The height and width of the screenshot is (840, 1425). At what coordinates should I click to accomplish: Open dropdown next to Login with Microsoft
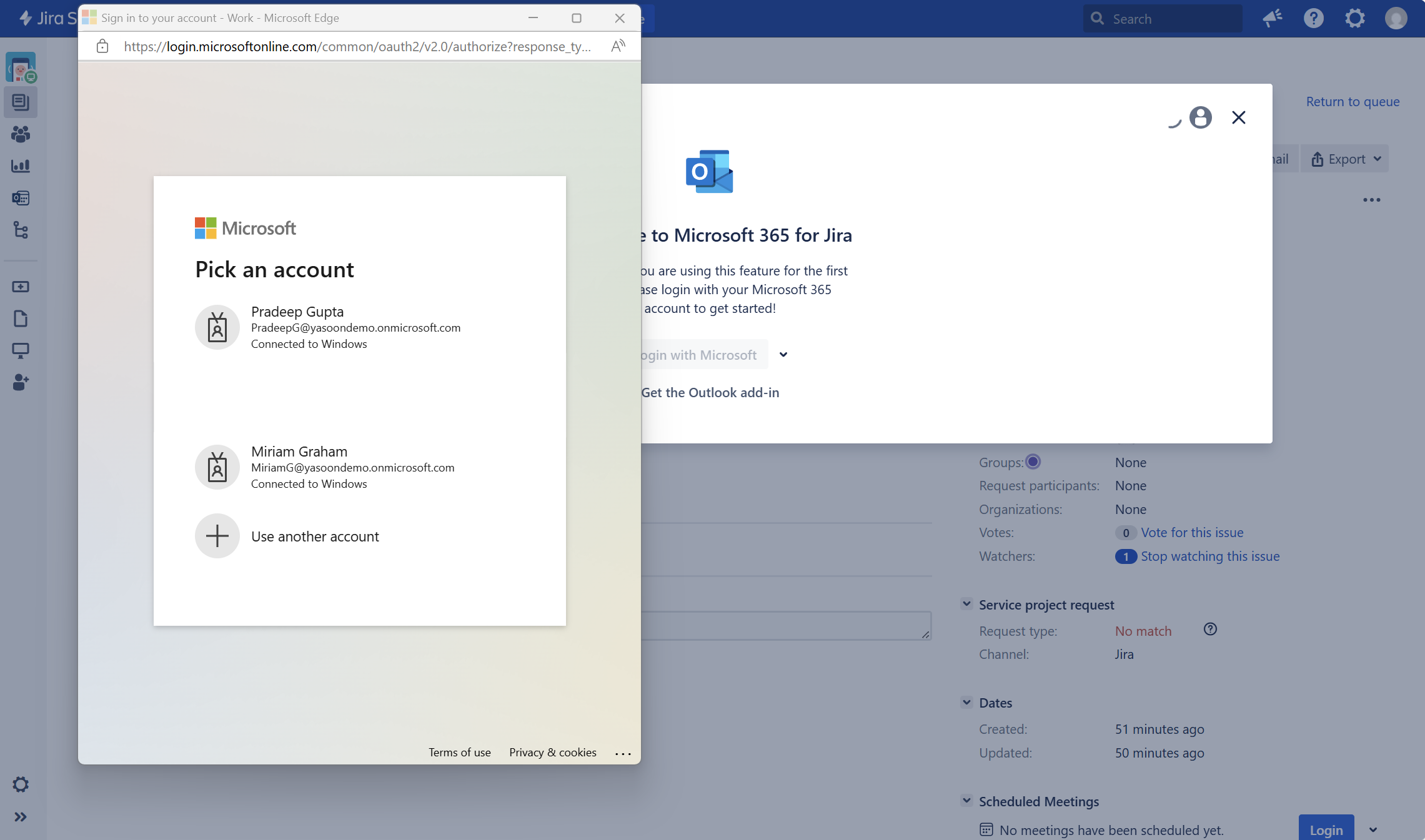click(783, 355)
